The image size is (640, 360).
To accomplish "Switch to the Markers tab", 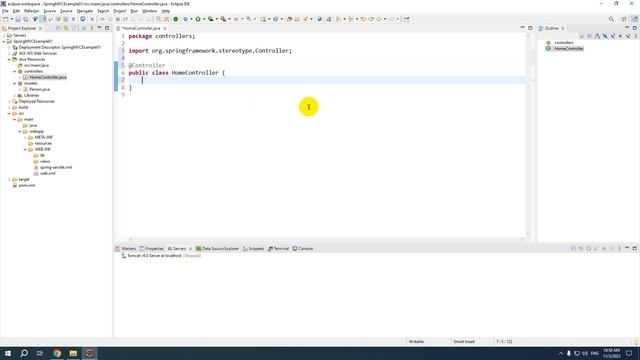I will click(x=126, y=249).
